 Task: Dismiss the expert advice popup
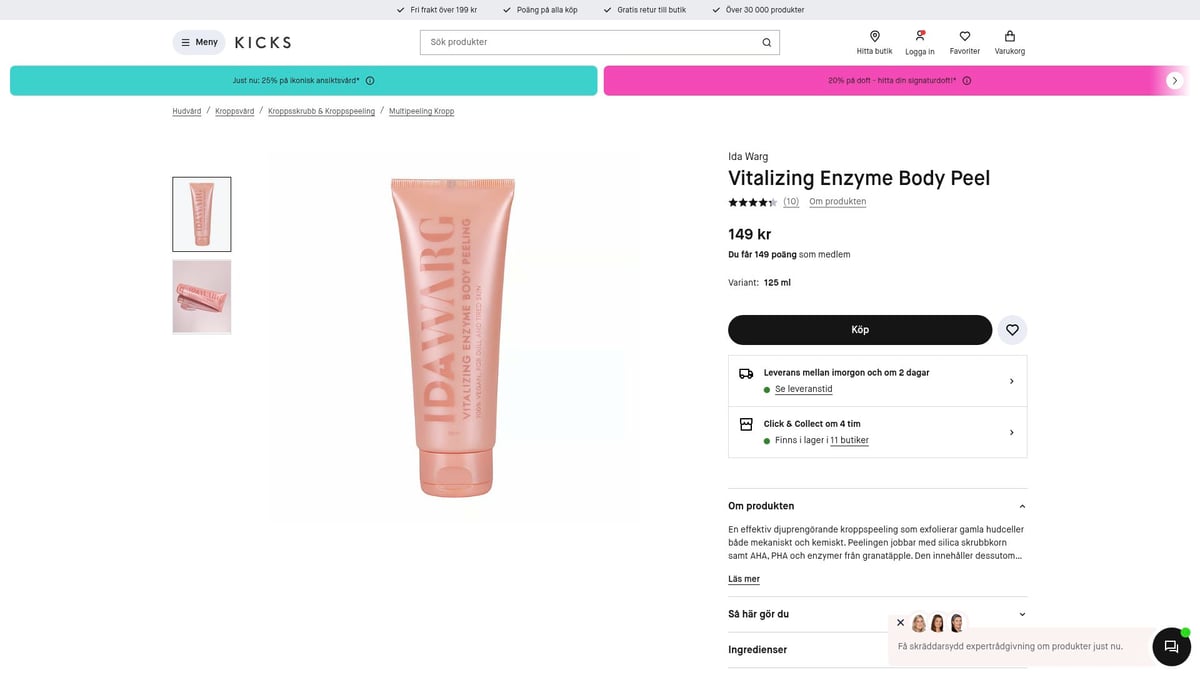[900, 622]
